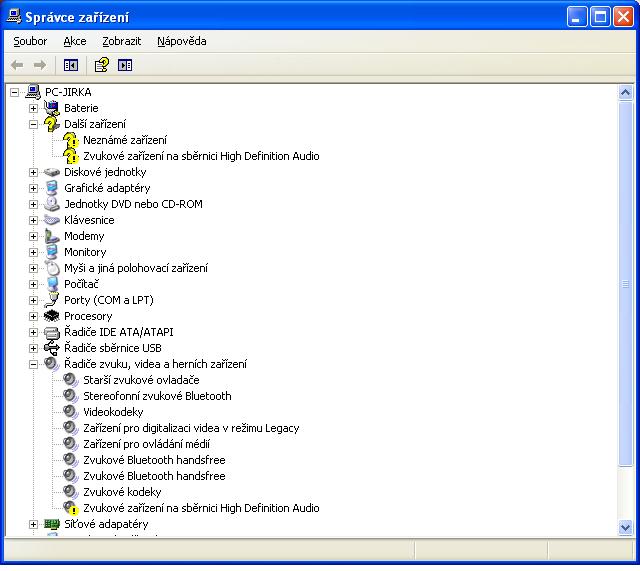The image size is (640, 571).
Task: Collapse Řadiče zvuku, videa a herních zařízení
Action: click(33, 364)
